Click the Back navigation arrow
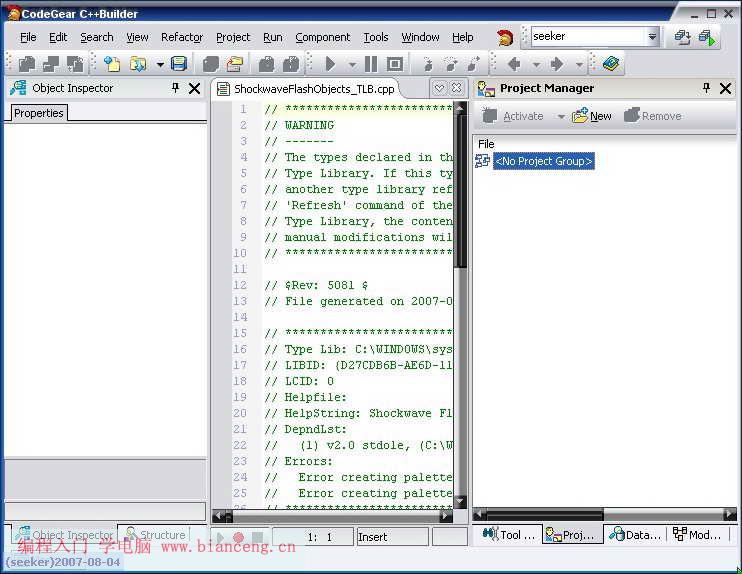The height and width of the screenshot is (574, 742). (x=514, y=64)
